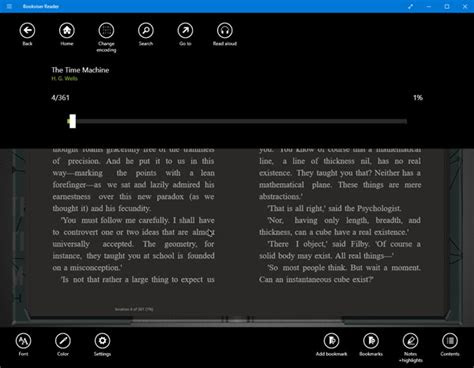Open the hamburger menu in title bar
The width and height of the screenshot is (474, 368).
tap(9, 6)
